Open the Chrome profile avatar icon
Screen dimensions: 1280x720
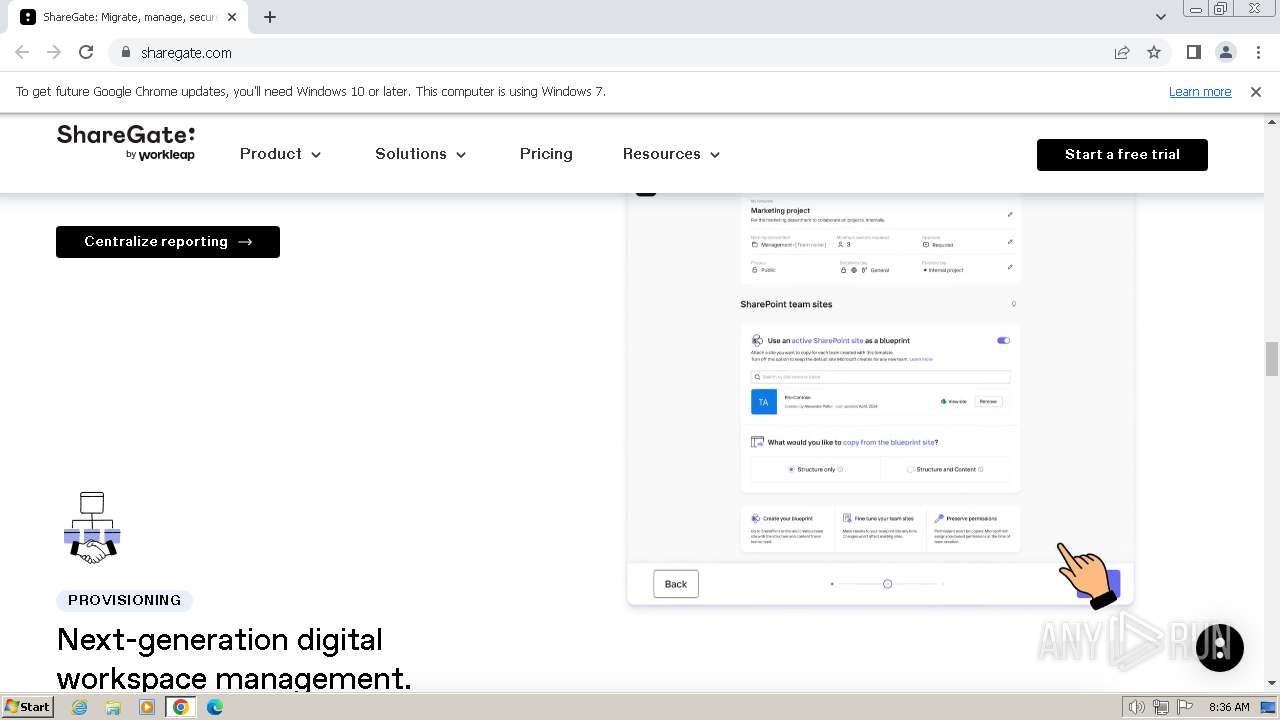(1225, 52)
